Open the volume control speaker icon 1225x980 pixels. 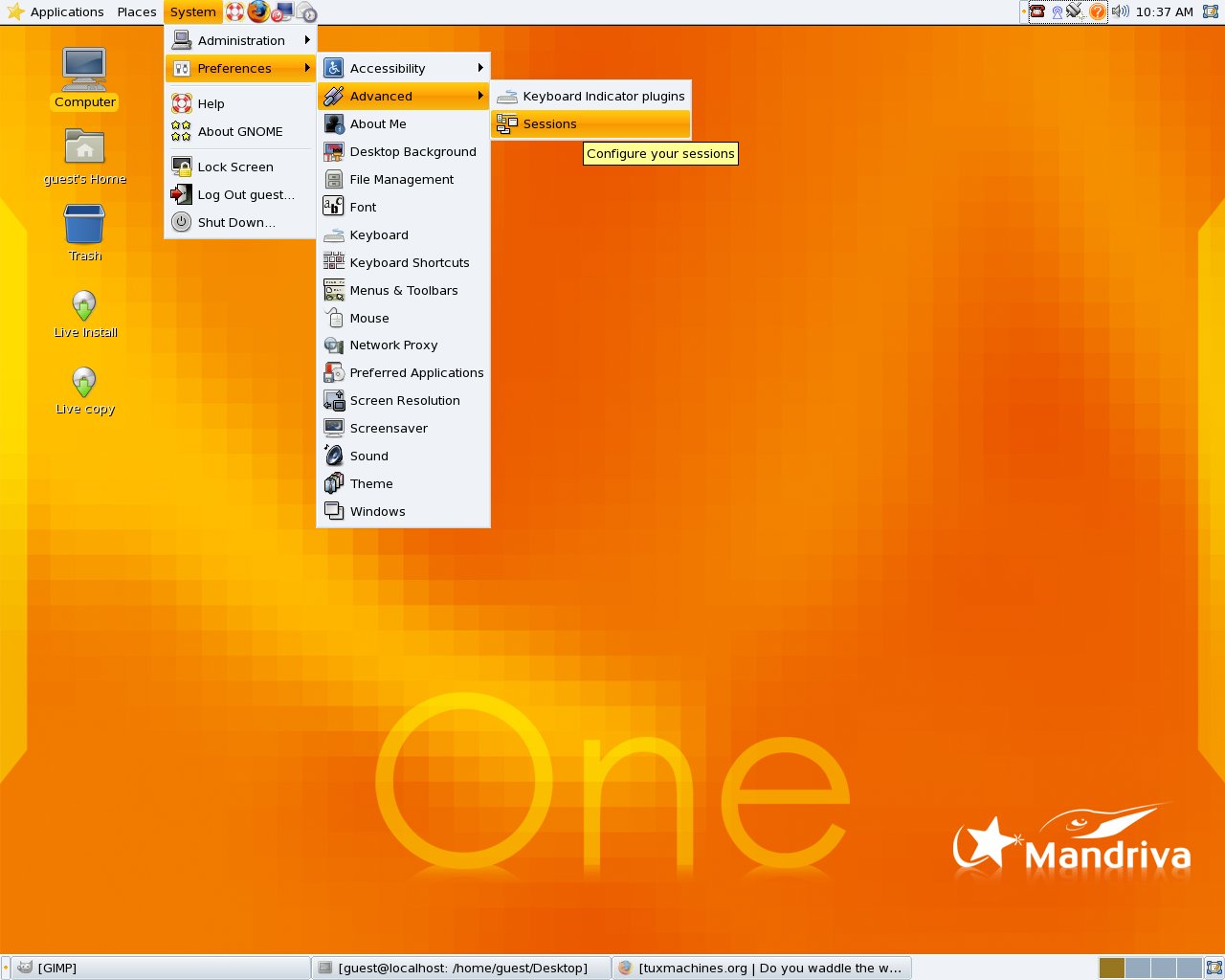click(x=1120, y=11)
